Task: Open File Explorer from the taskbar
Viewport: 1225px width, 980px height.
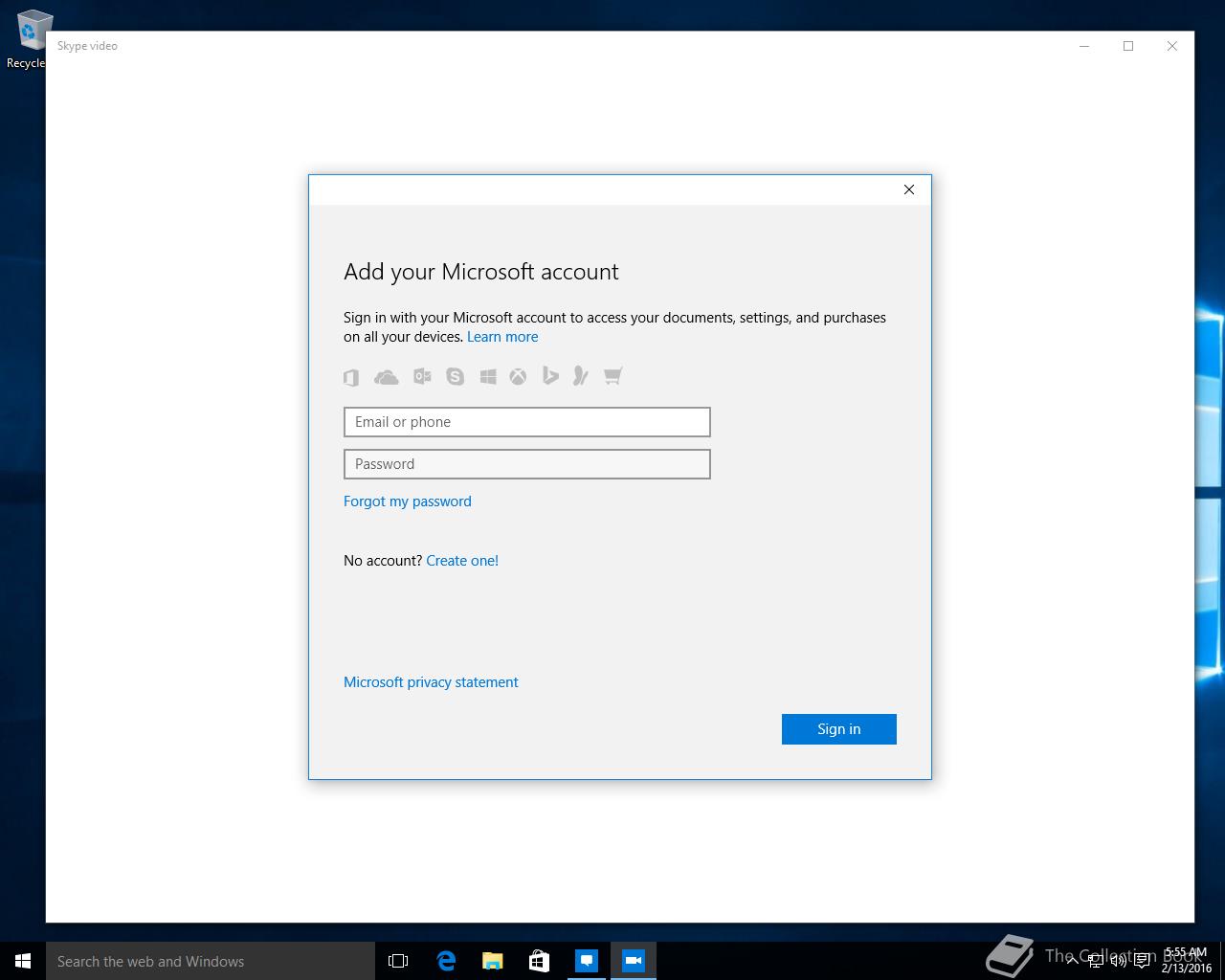Action: (x=493, y=961)
